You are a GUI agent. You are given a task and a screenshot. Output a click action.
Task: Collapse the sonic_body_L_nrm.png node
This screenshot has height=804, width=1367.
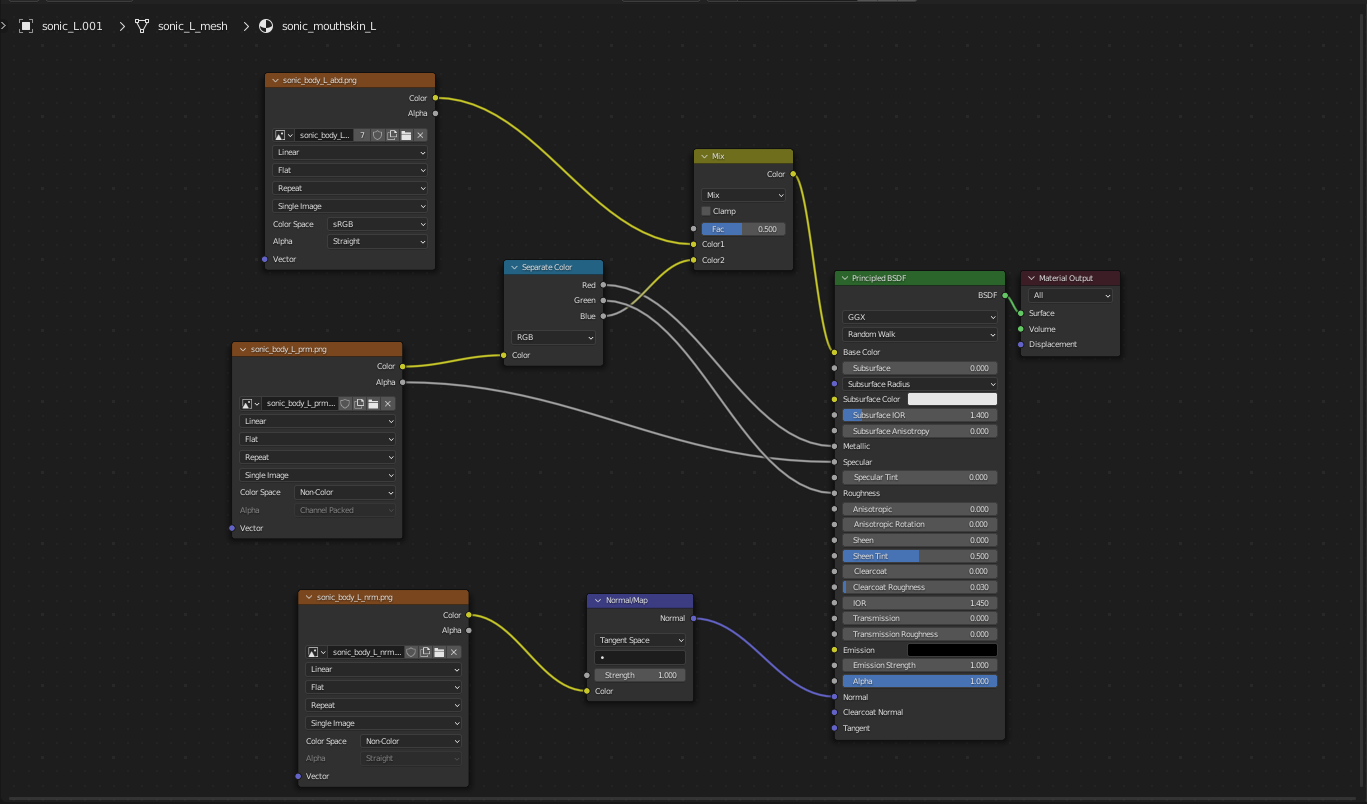pos(308,597)
